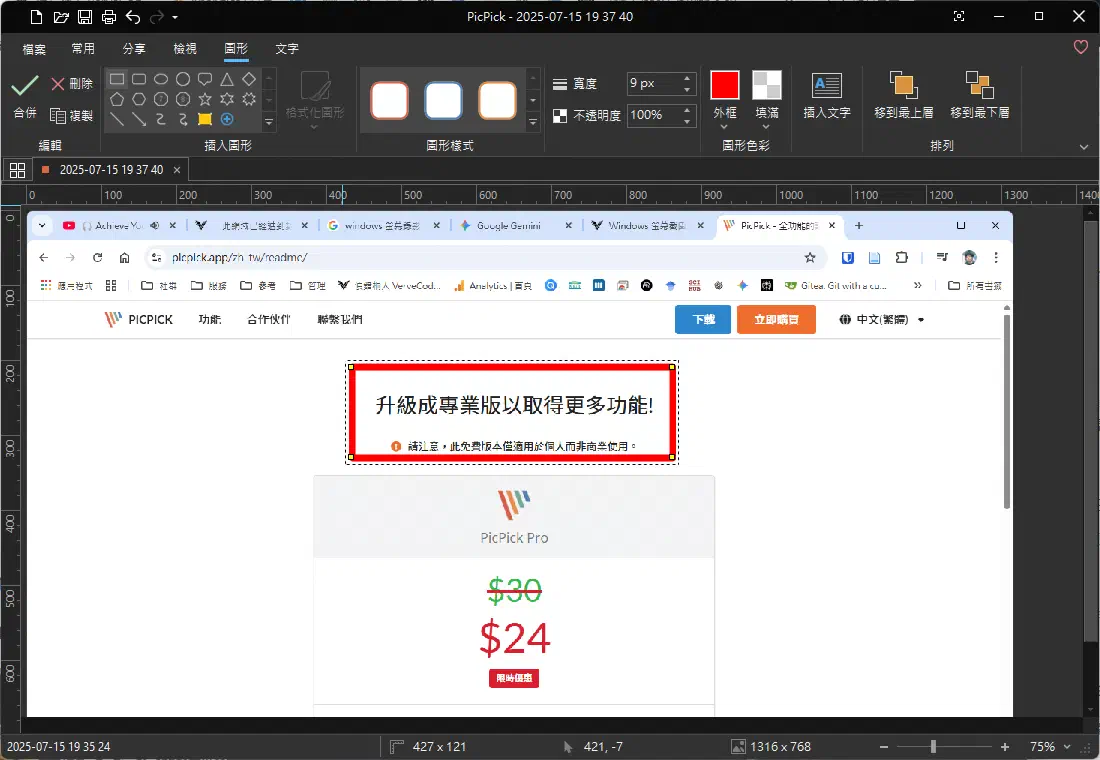Open the 檔案 menu
1100x760 pixels.
coord(36,48)
